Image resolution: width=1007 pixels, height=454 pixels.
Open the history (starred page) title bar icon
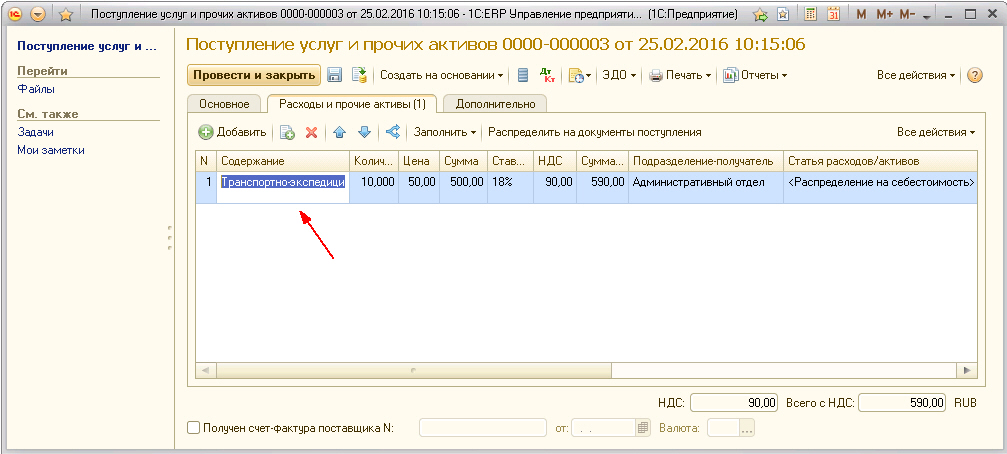tap(783, 14)
